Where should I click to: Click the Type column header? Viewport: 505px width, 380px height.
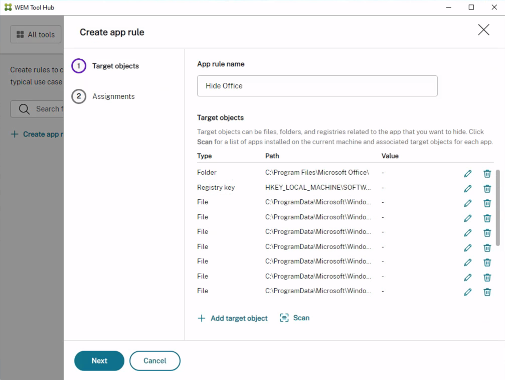tap(204, 156)
